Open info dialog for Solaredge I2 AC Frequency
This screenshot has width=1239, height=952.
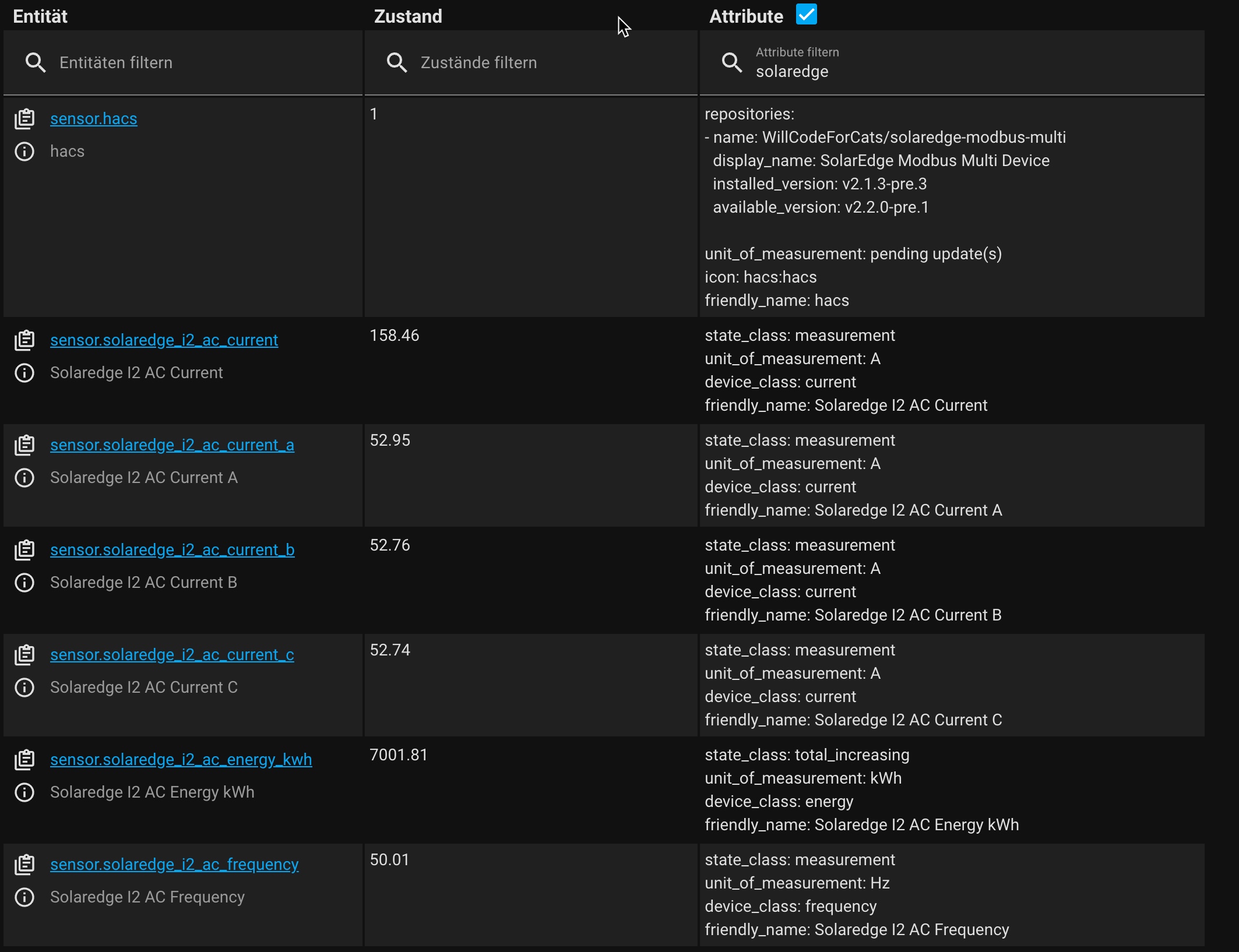24,897
